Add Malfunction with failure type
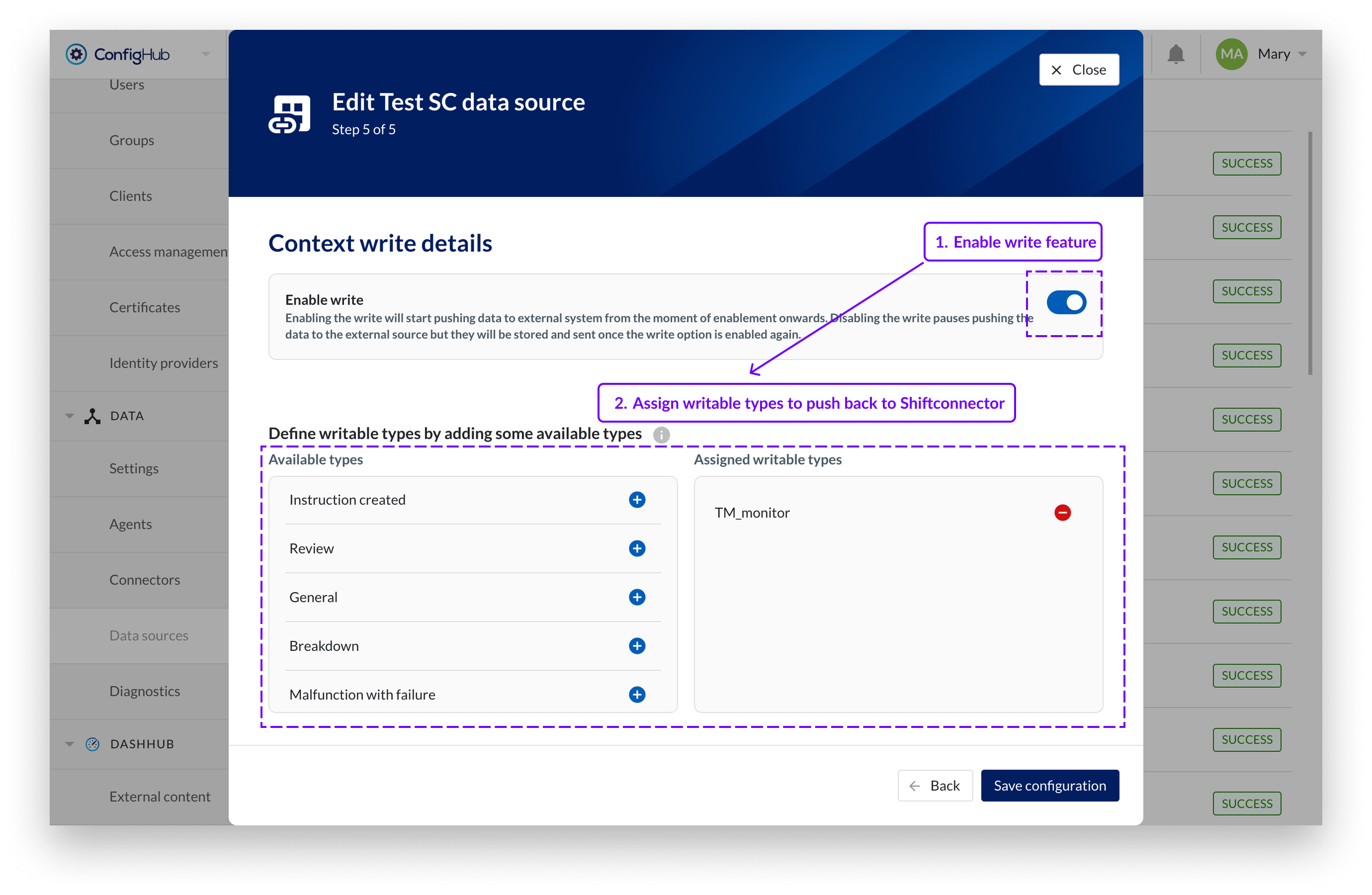 coord(636,694)
